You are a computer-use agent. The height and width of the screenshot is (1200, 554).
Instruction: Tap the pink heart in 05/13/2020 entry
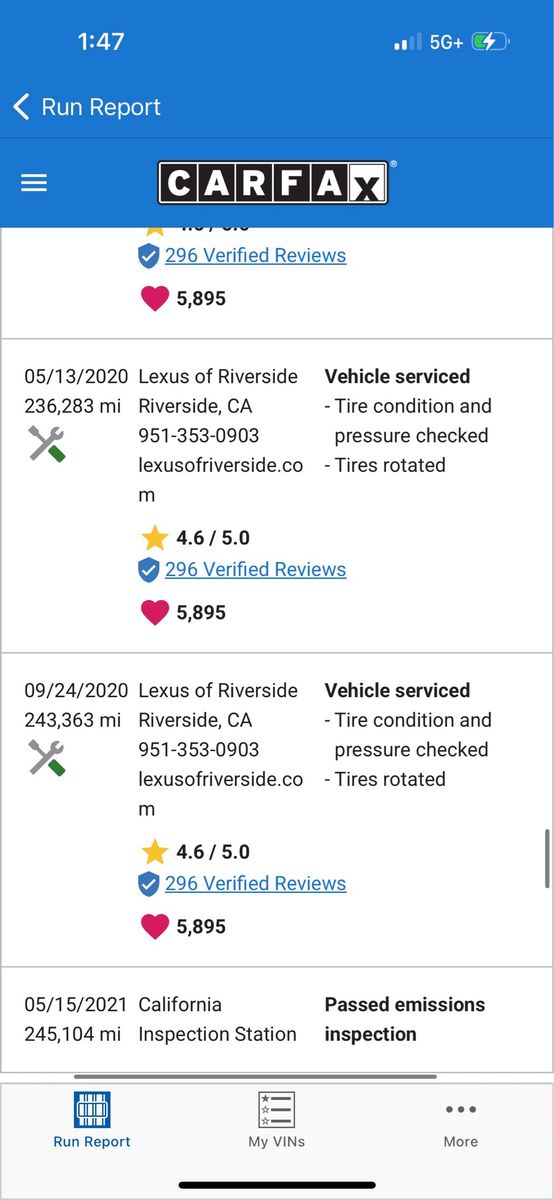click(154, 612)
